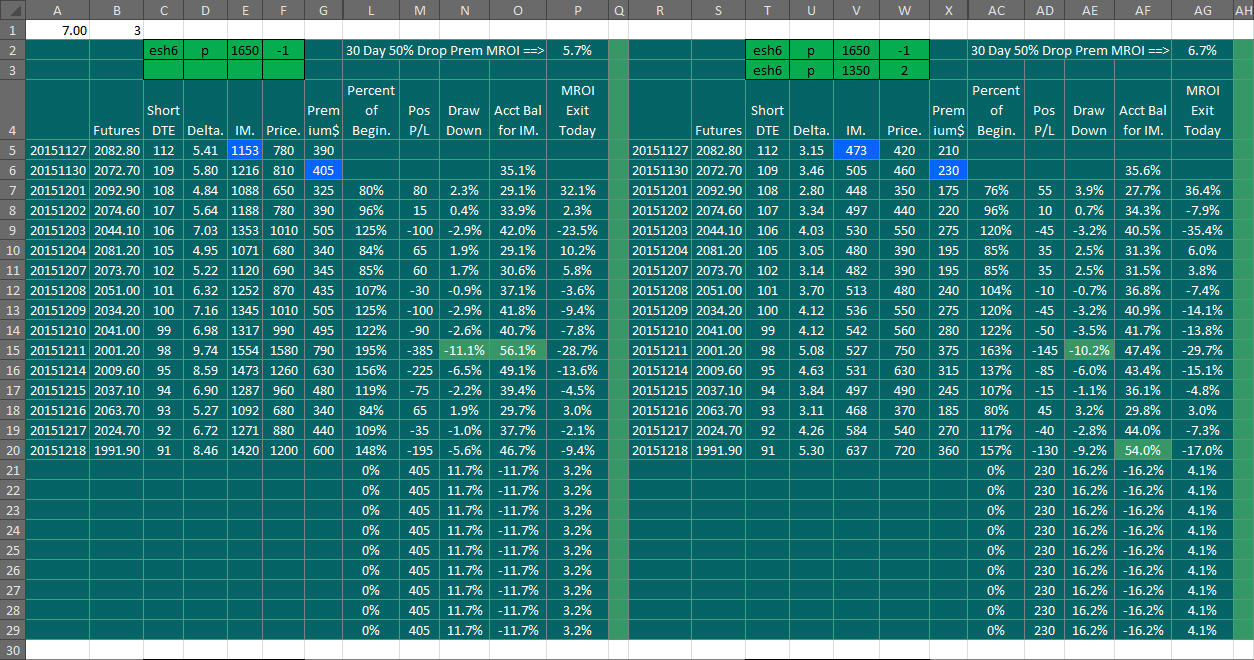Click green cell 1350 in column V
The height and width of the screenshot is (660, 1254).
tap(856, 70)
